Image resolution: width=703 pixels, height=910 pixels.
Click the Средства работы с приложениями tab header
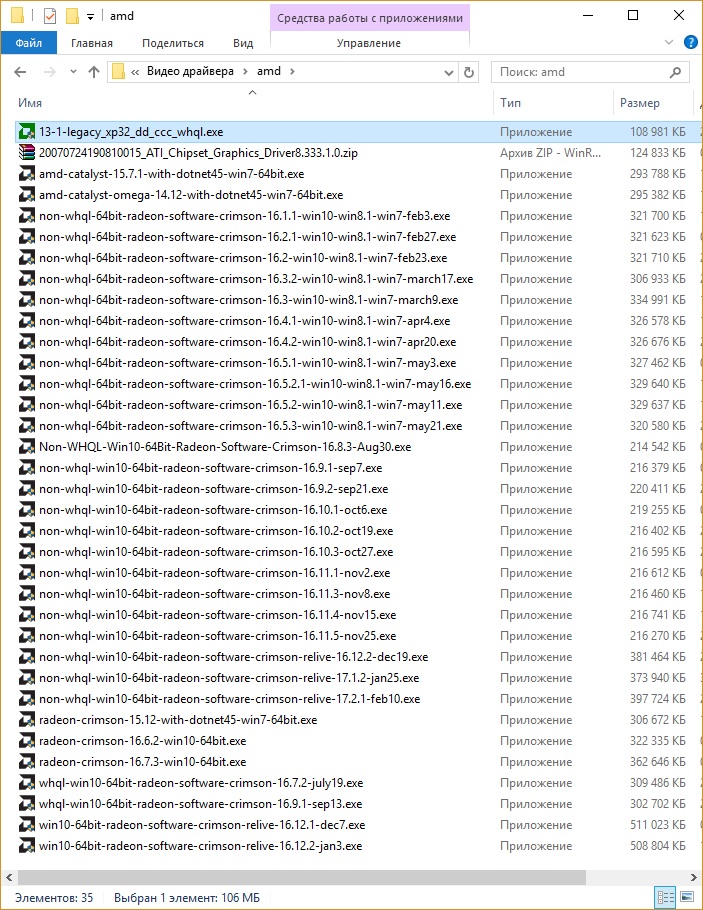(370, 18)
